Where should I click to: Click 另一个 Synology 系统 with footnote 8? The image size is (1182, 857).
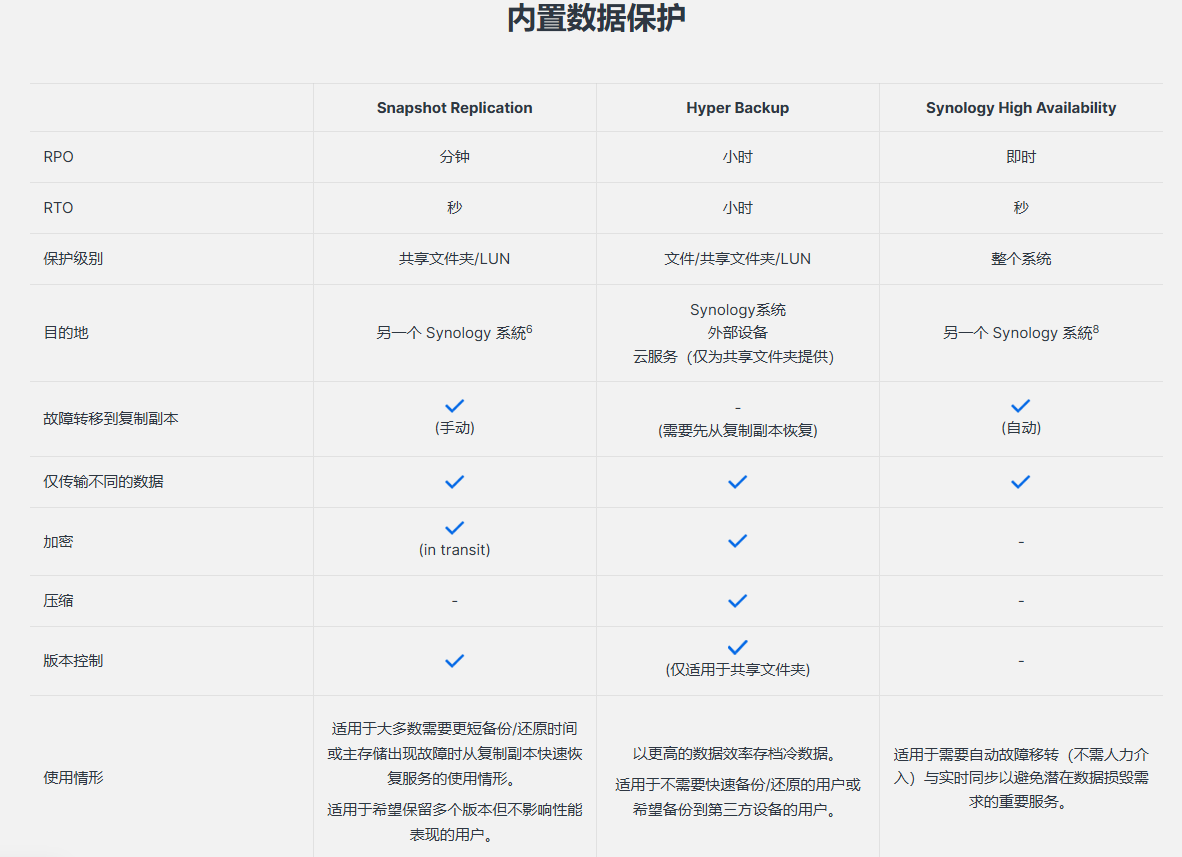pos(1021,332)
